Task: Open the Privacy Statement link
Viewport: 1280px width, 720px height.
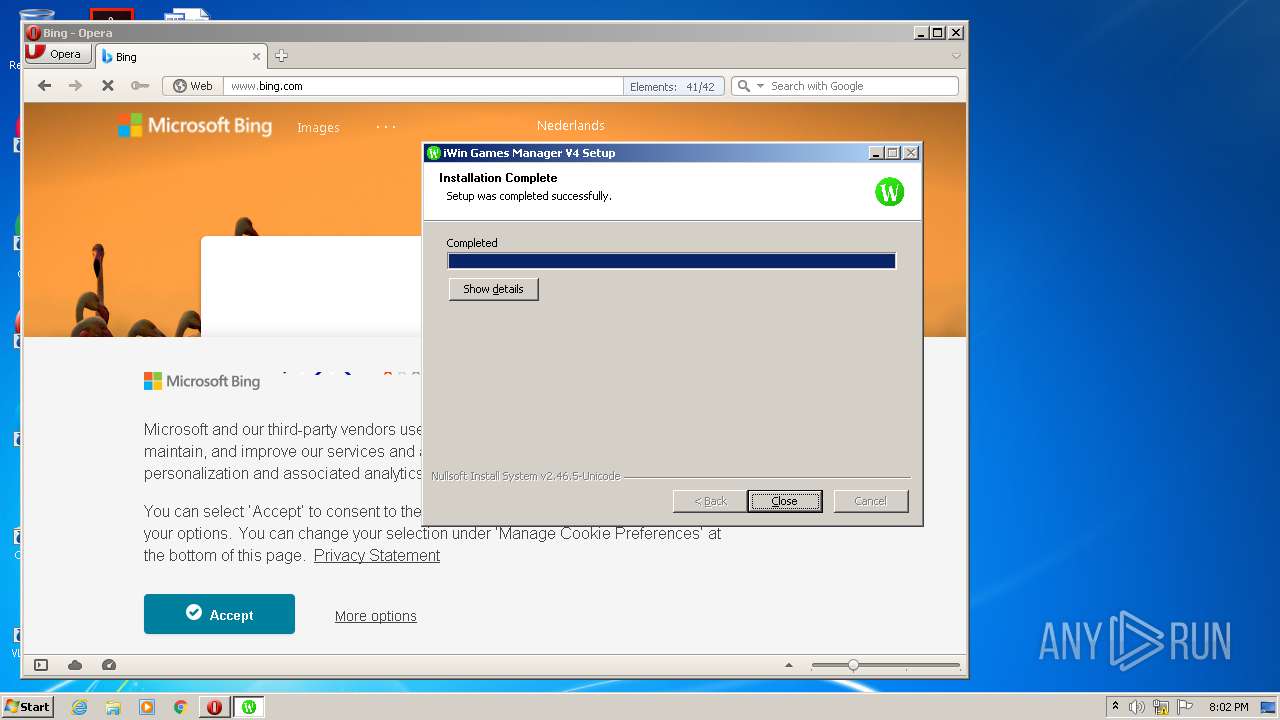Action: (377, 556)
